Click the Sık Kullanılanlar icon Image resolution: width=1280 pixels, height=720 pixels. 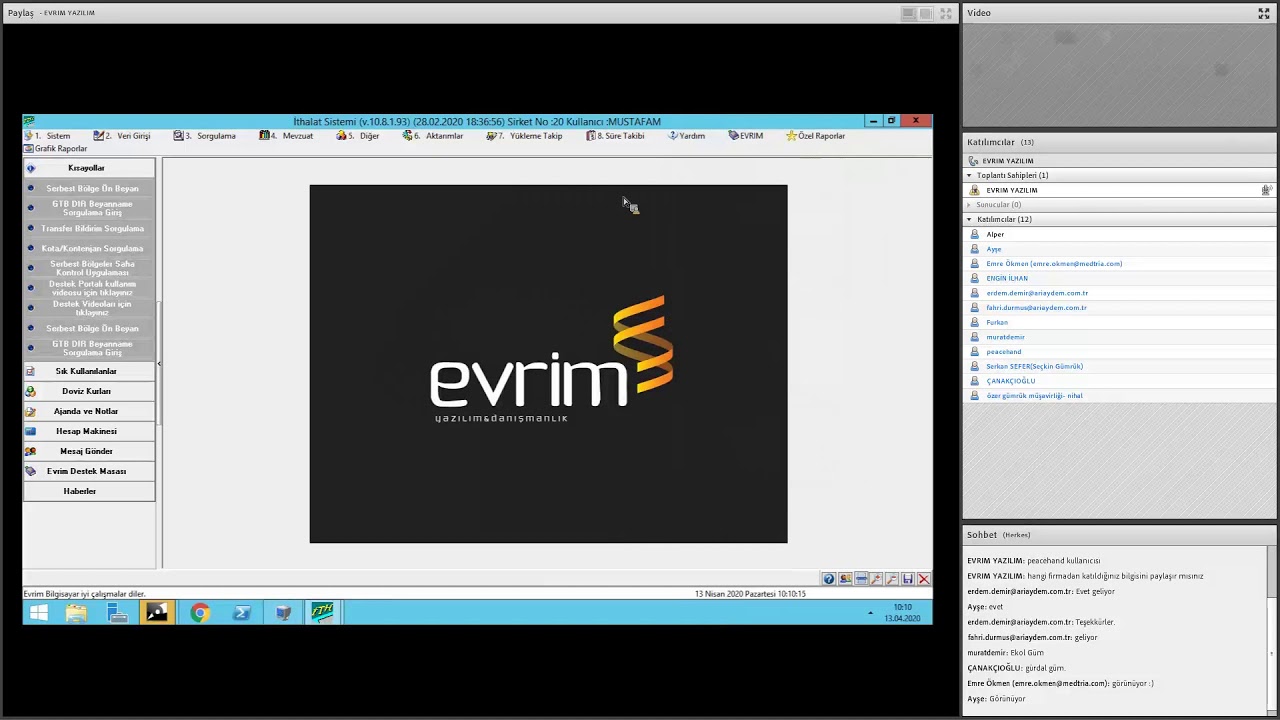[x=30, y=371]
